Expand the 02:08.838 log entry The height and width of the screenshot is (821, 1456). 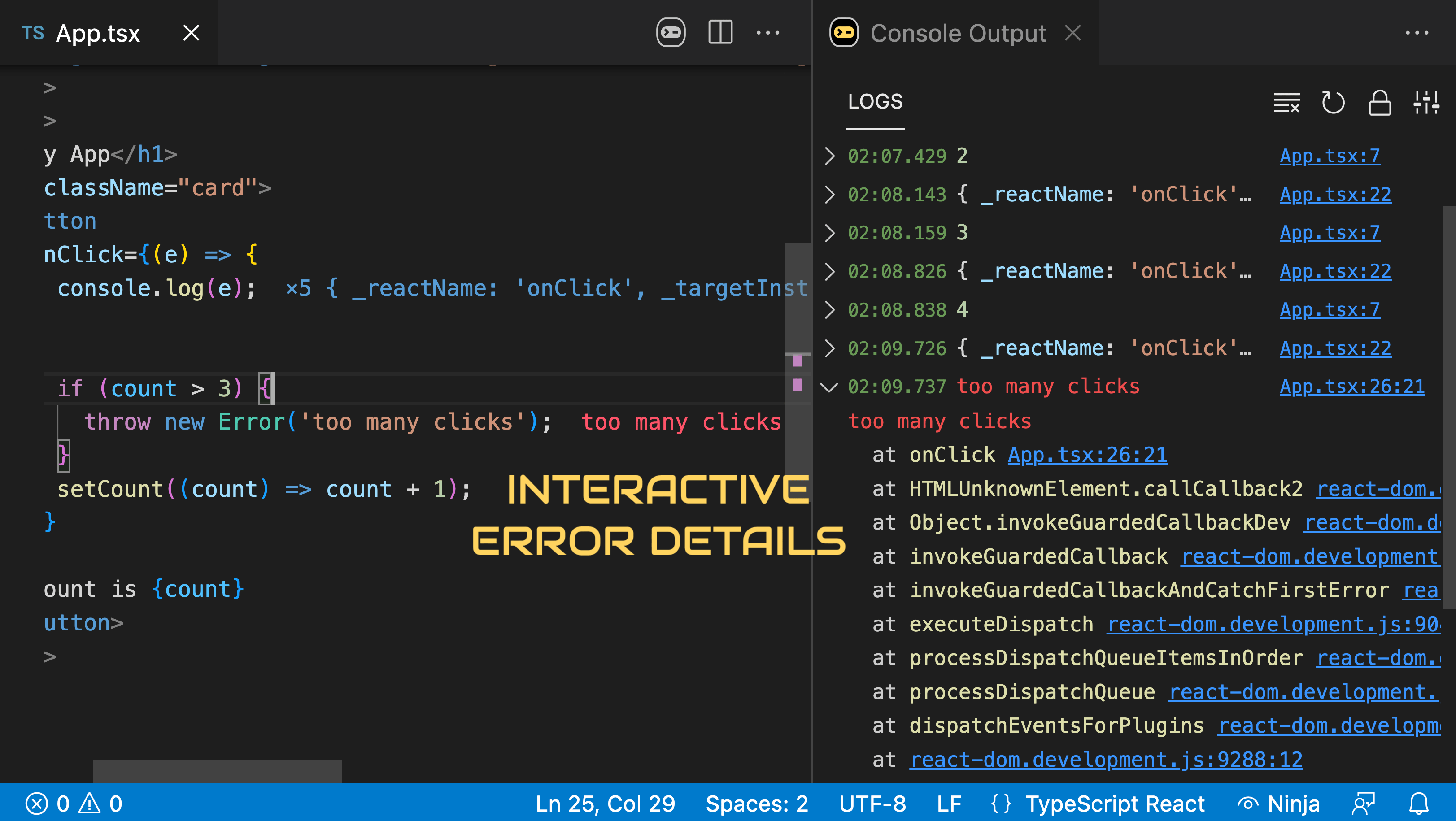click(829, 310)
